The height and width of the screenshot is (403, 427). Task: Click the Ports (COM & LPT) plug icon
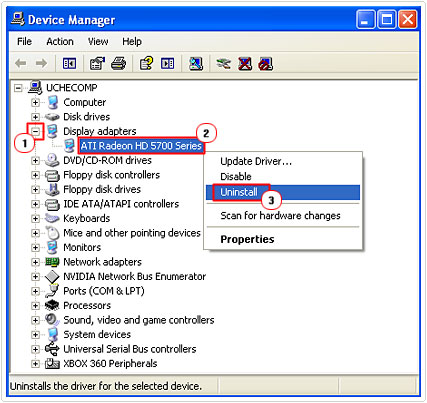[x=52, y=291]
